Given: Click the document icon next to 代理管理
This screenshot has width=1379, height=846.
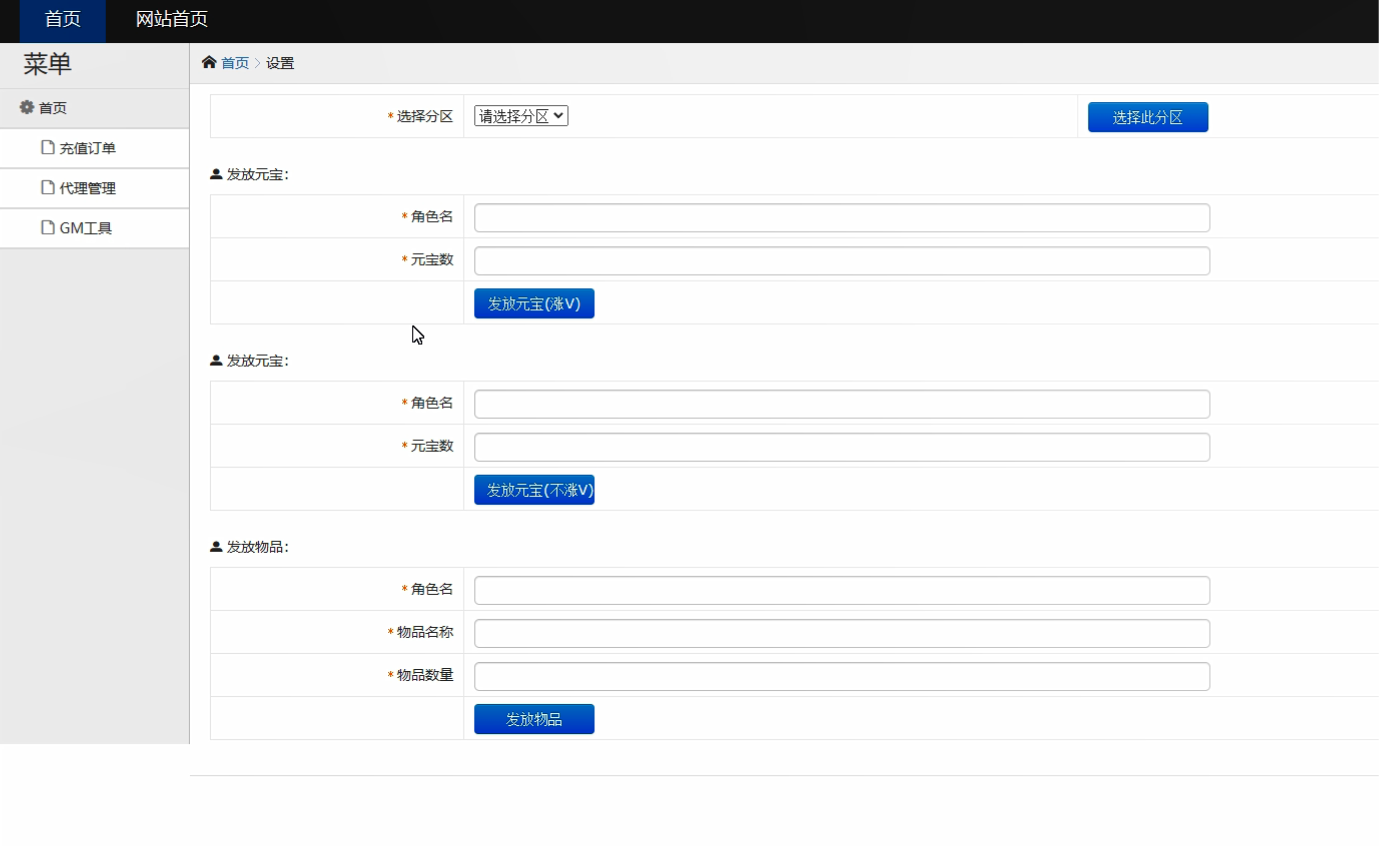Looking at the screenshot, I should tap(47, 188).
